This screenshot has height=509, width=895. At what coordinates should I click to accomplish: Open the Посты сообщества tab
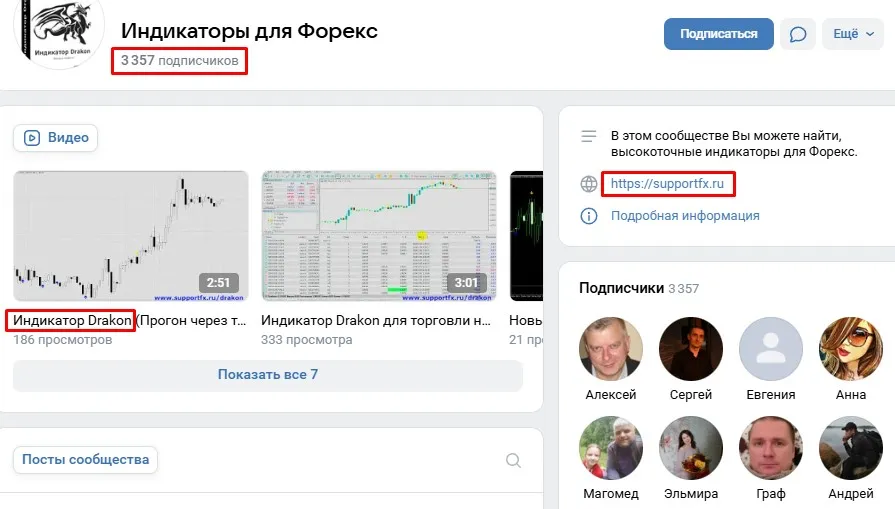(85, 460)
